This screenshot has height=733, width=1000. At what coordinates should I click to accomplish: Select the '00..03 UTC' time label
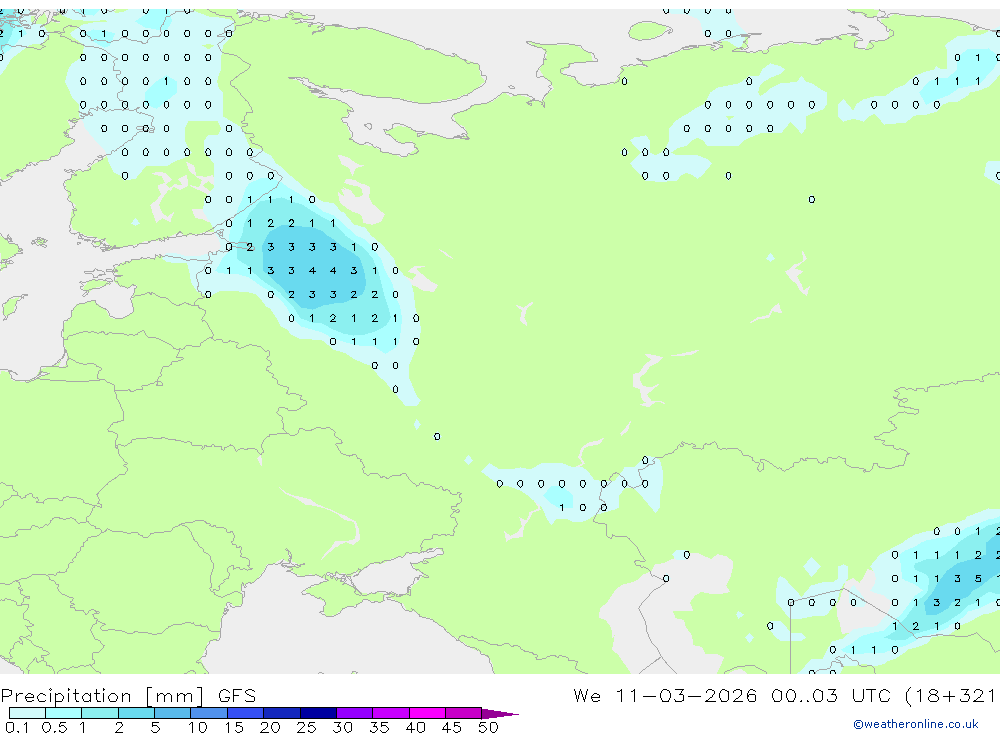pyautogui.click(x=830, y=695)
